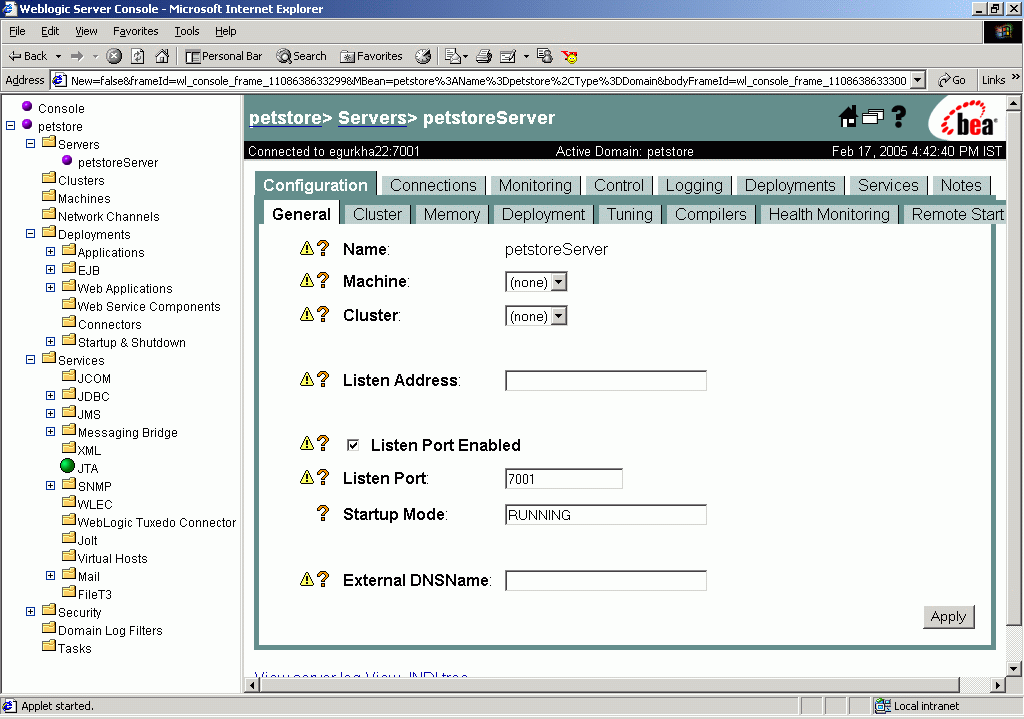Open the Personal Bar from the toolbar
Image resolution: width=1024 pixels, height=719 pixels.
coord(223,56)
